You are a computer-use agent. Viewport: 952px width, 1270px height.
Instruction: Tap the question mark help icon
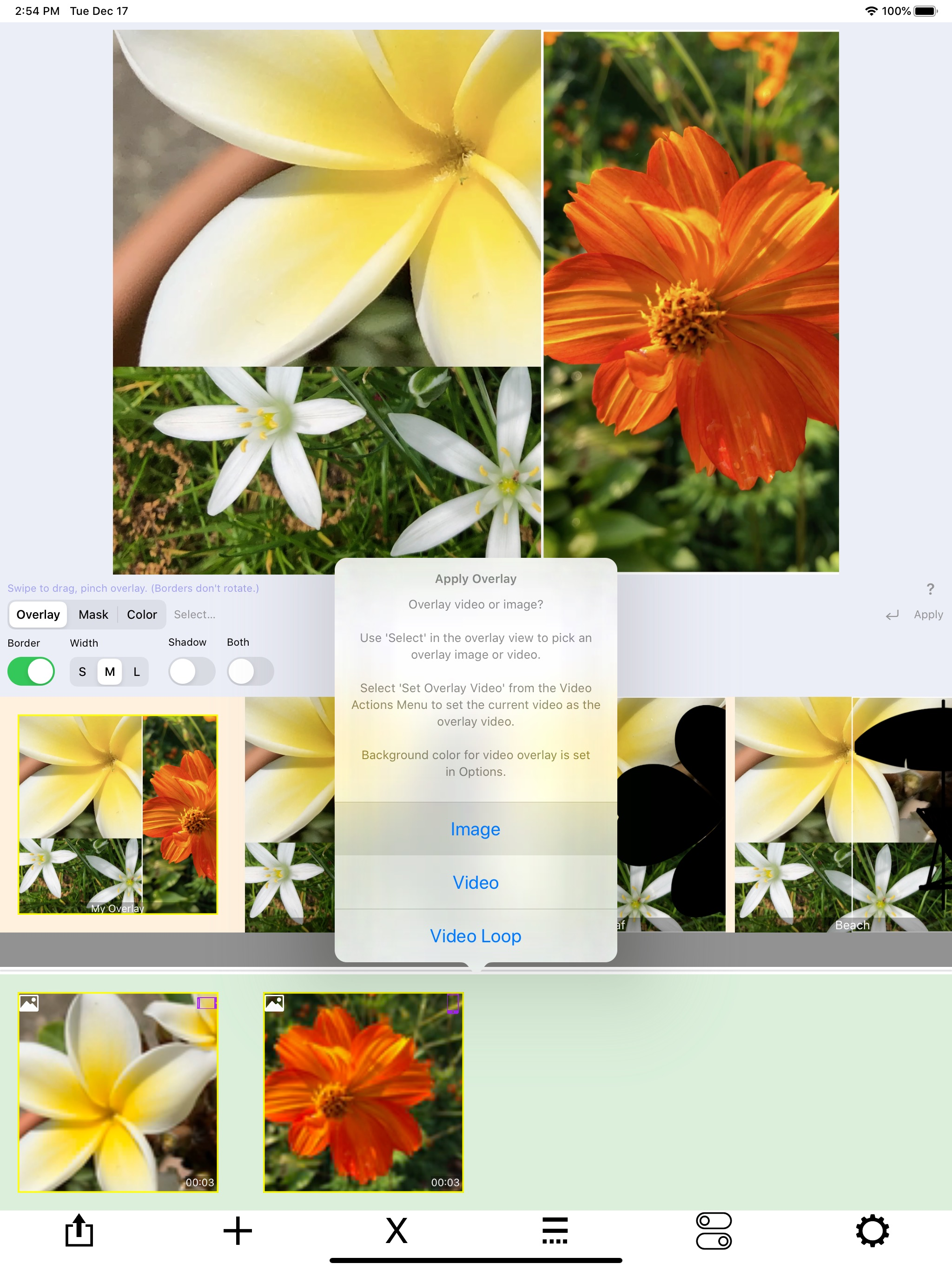[x=930, y=589]
